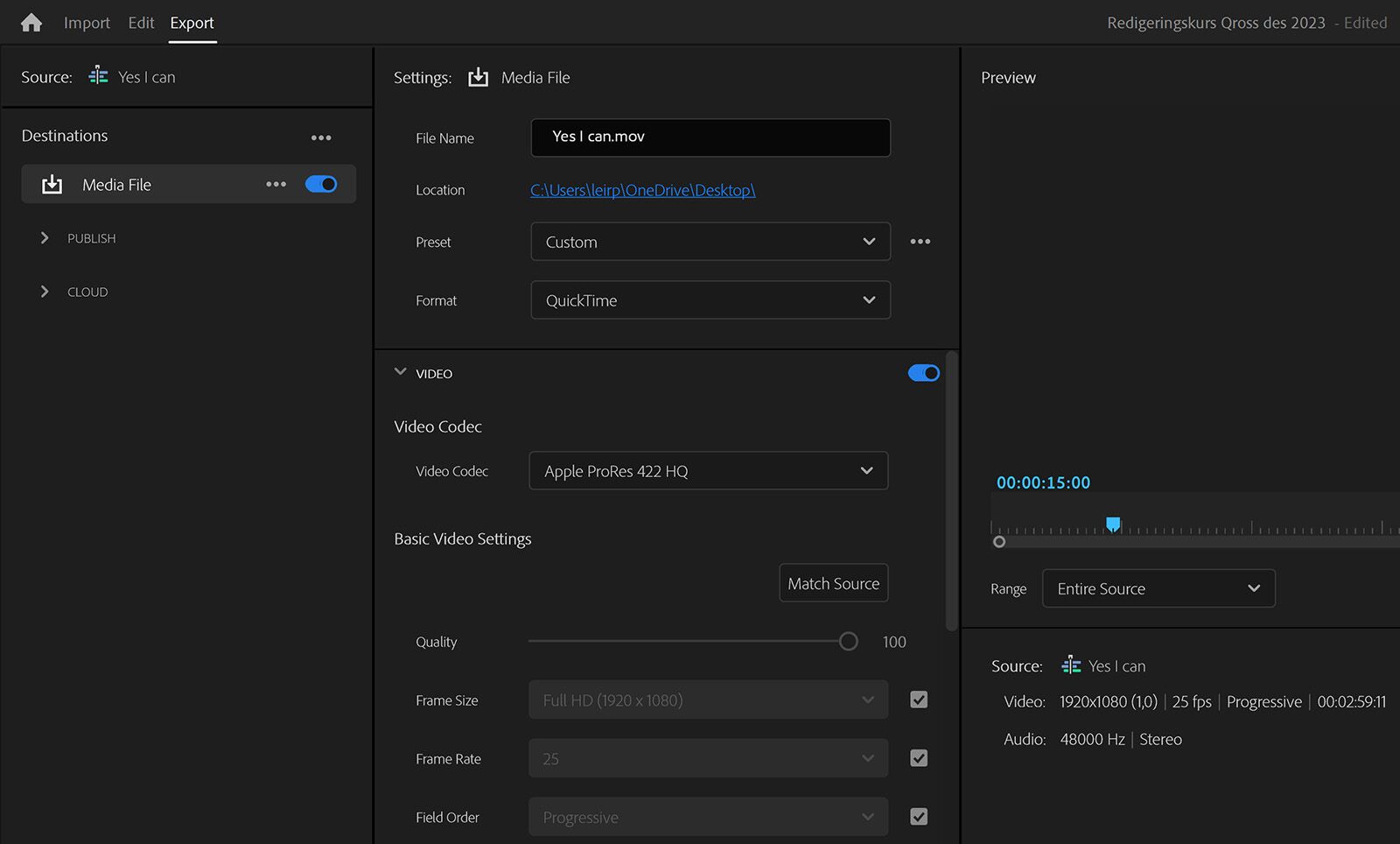This screenshot has height=844, width=1400.
Task: Open the Format dropdown showing QuickTime
Action: pyautogui.click(x=710, y=299)
